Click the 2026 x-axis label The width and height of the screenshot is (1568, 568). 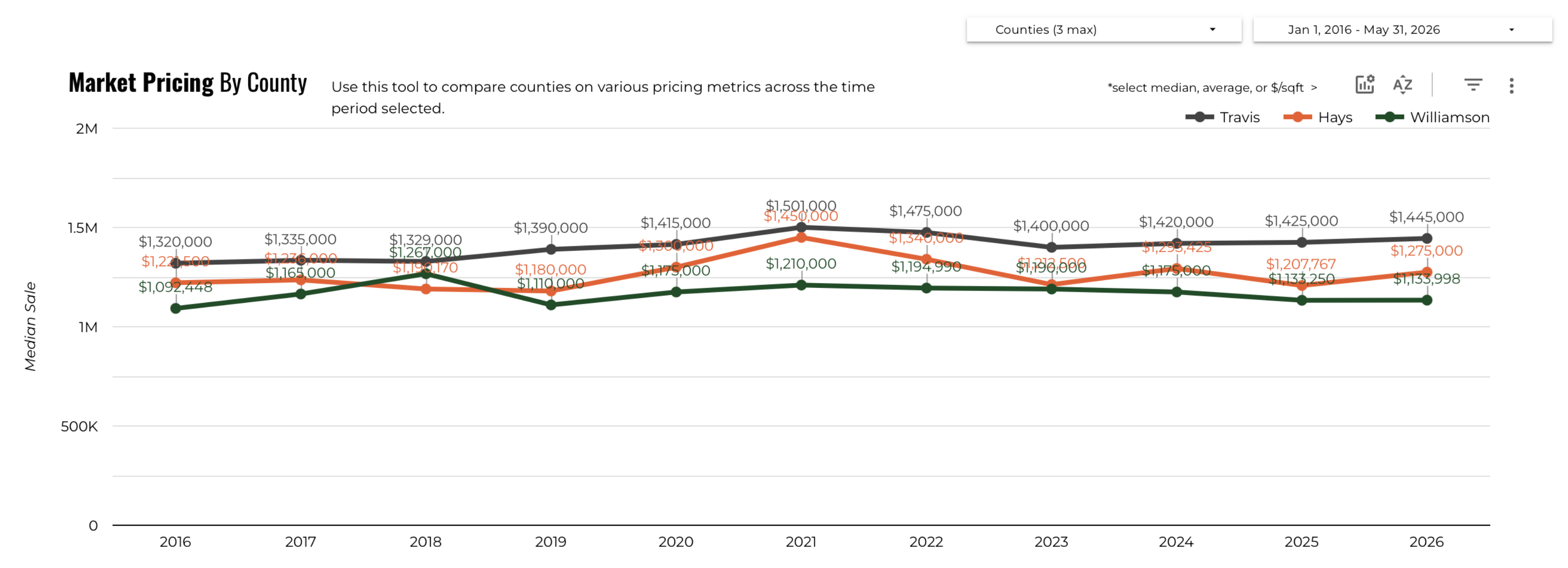[x=1426, y=542]
